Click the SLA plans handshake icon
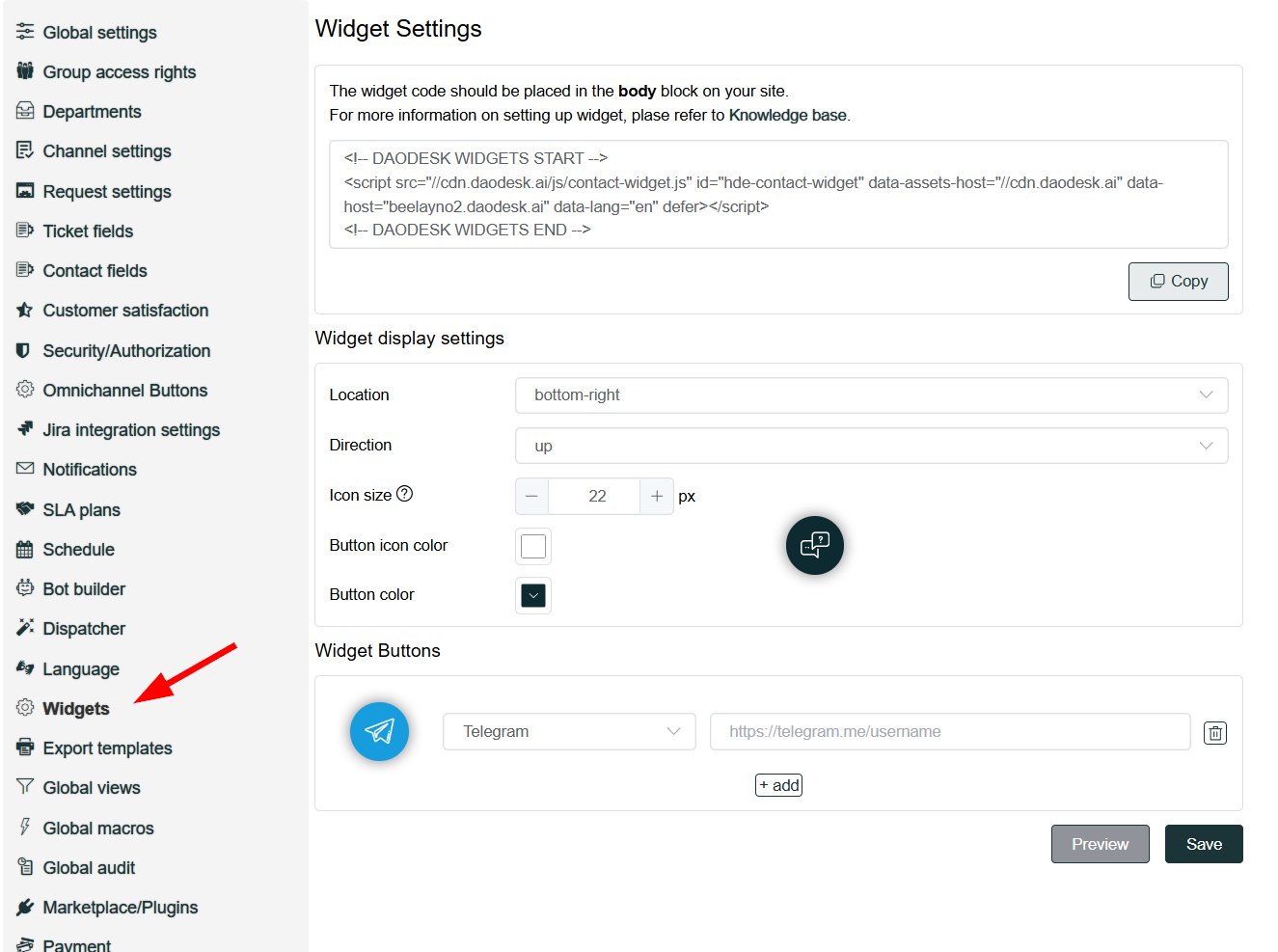The height and width of the screenshot is (952, 1278). click(x=25, y=509)
